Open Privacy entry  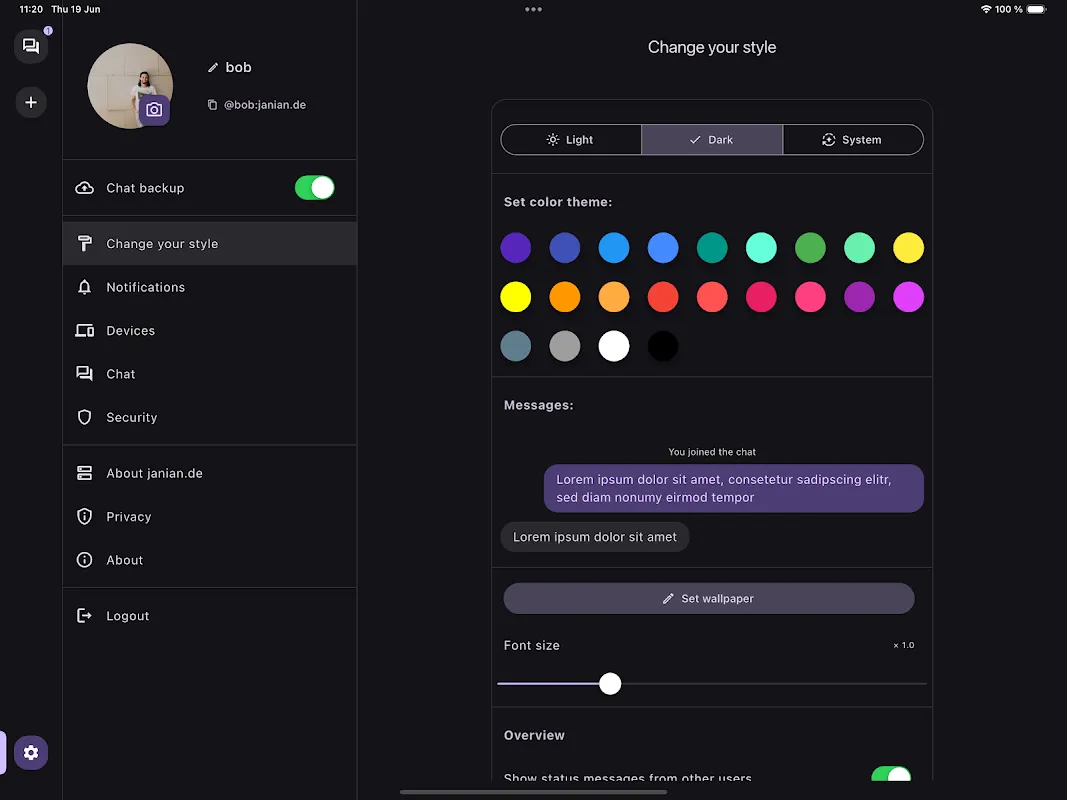pos(210,517)
